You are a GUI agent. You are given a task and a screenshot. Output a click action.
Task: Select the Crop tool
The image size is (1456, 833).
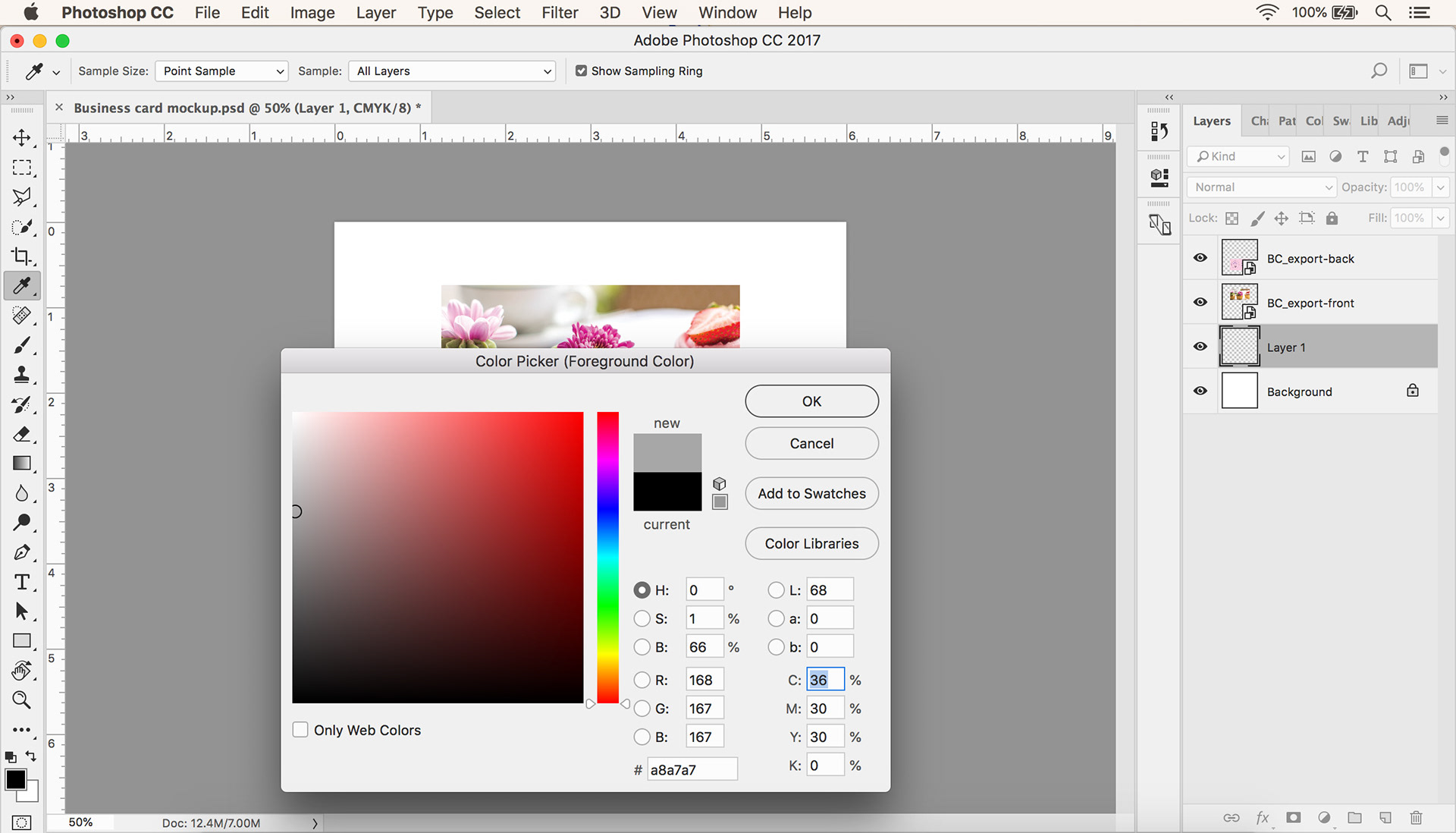pyautogui.click(x=22, y=256)
